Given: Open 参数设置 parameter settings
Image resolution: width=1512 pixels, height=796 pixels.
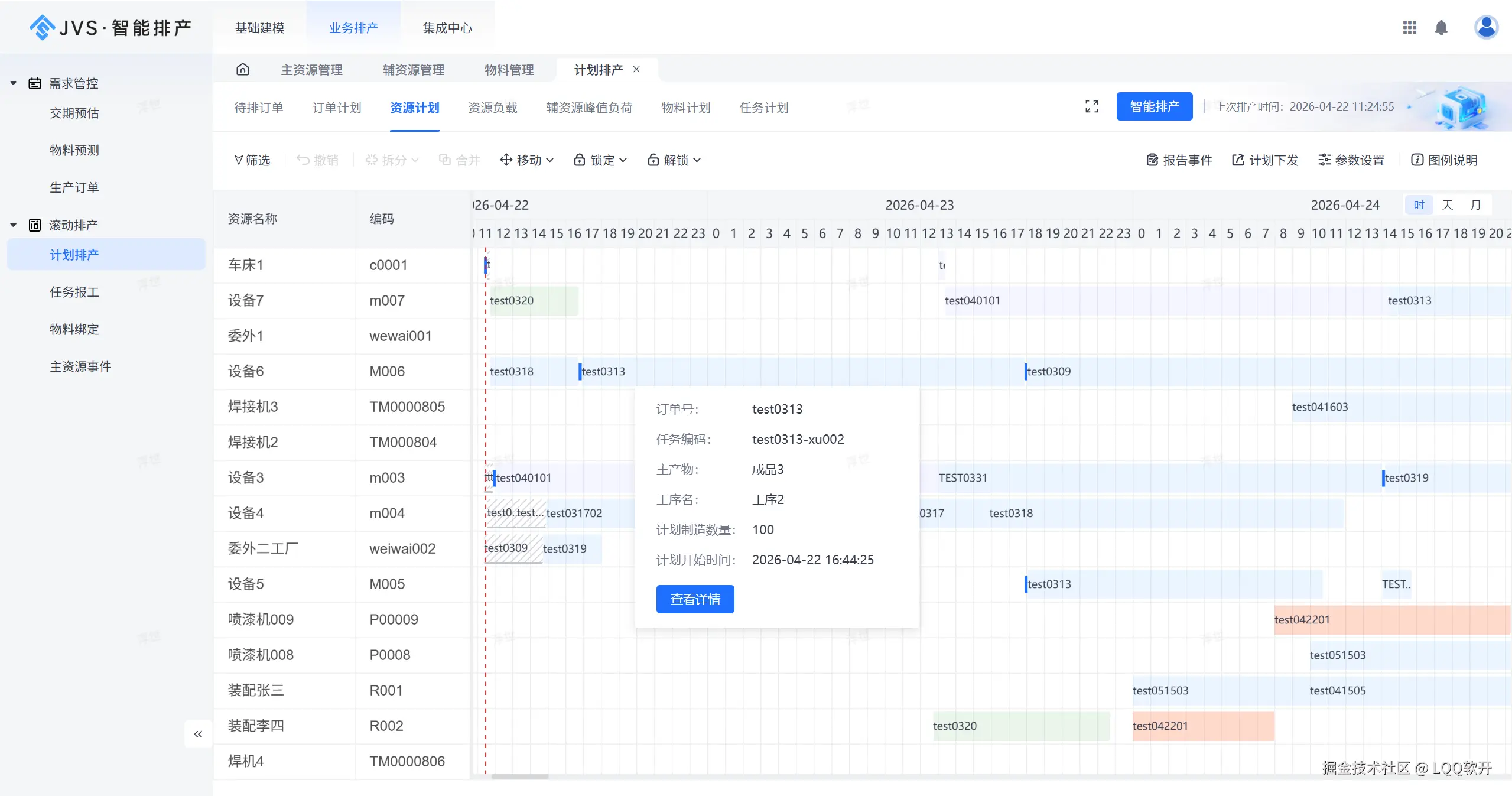Looking at the screenshot, I should [1351, 160].
